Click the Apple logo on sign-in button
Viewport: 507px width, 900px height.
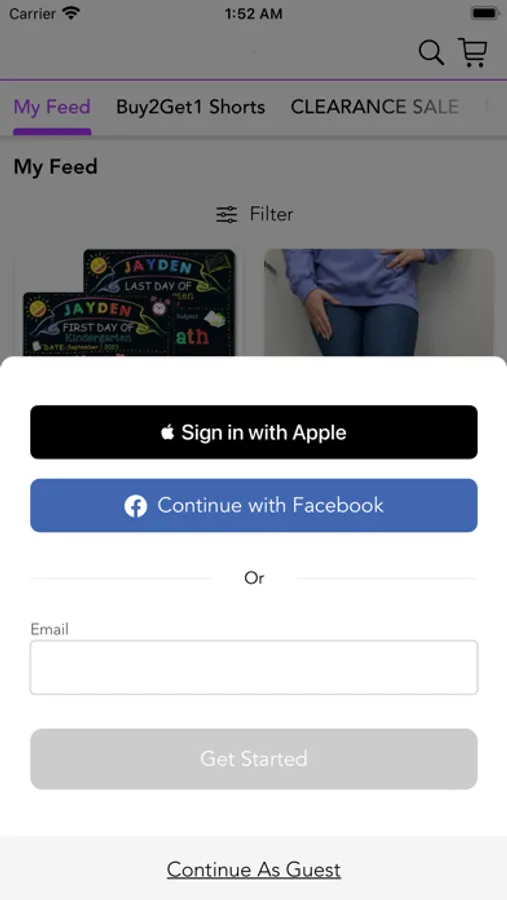point(167,432)
